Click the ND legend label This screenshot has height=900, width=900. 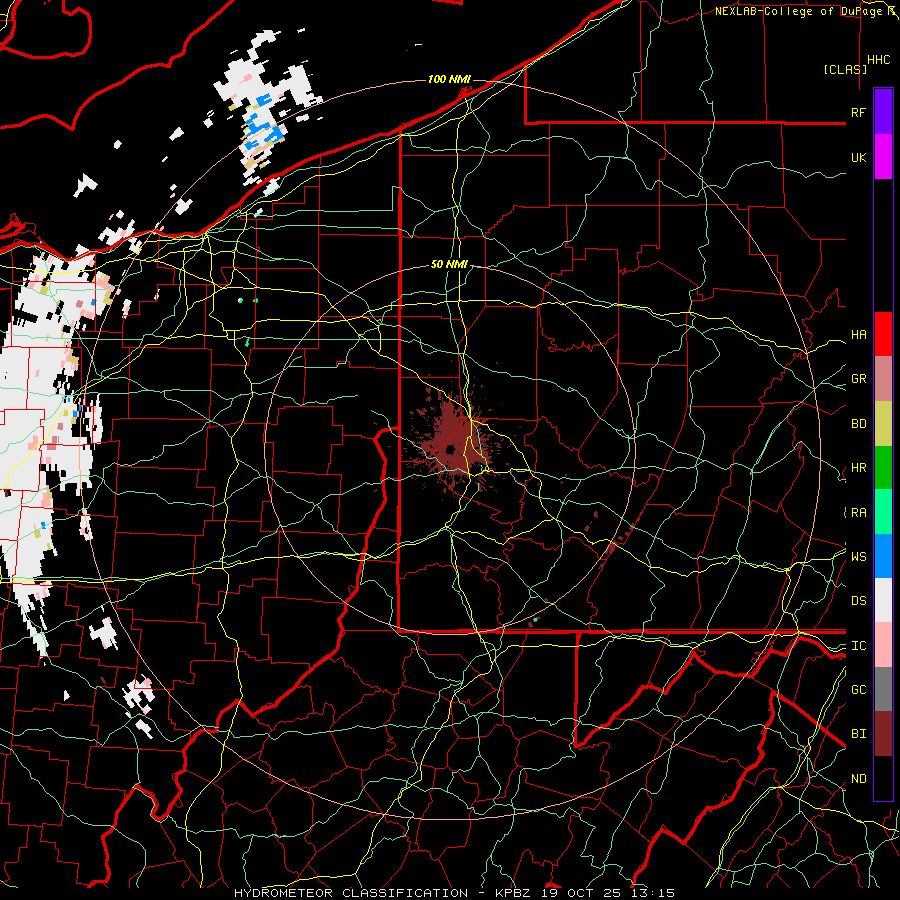pyautogui.click(x=858, y=779)
